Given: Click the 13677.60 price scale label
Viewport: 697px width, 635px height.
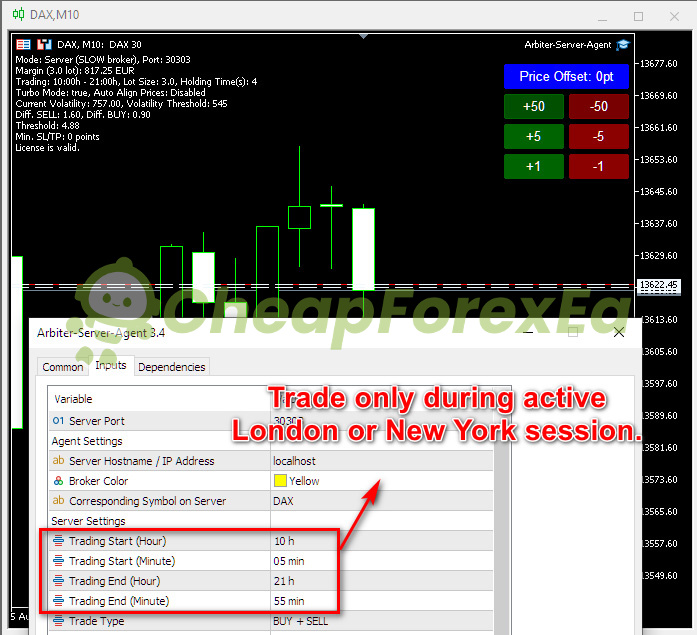Looking at the screenshot, I should 658,64.
